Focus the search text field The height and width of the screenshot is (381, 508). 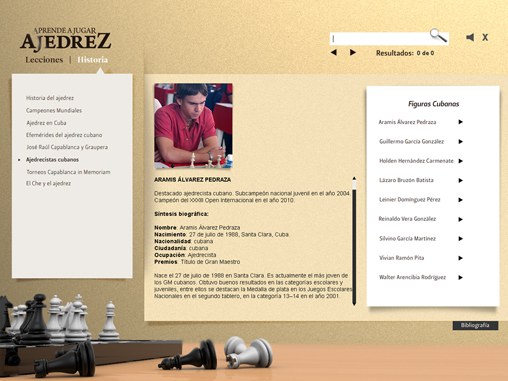coord(380,39)
